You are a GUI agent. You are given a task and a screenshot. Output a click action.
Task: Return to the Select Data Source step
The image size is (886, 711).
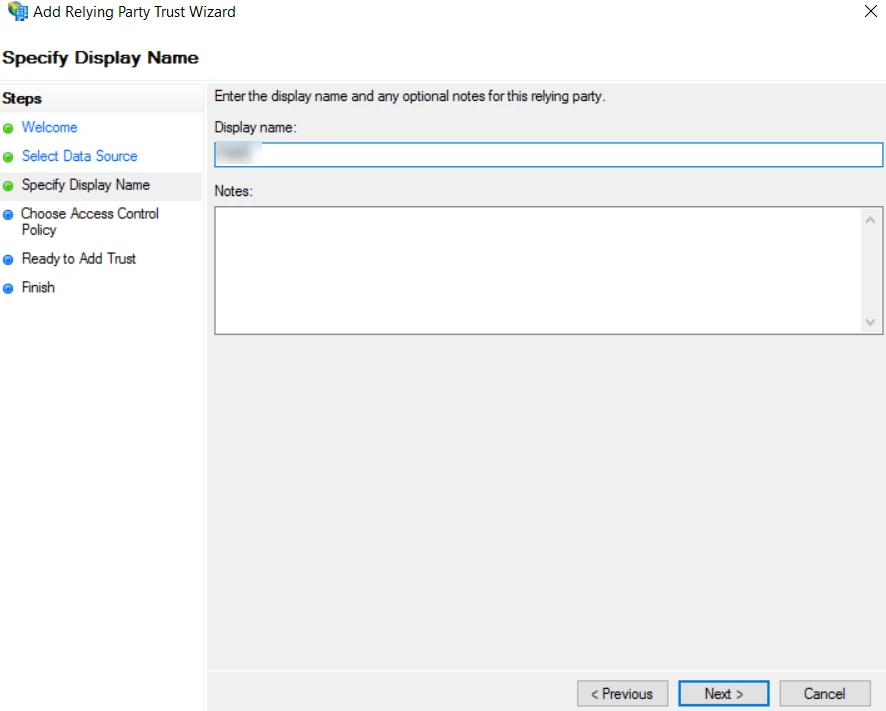point(79,157)
